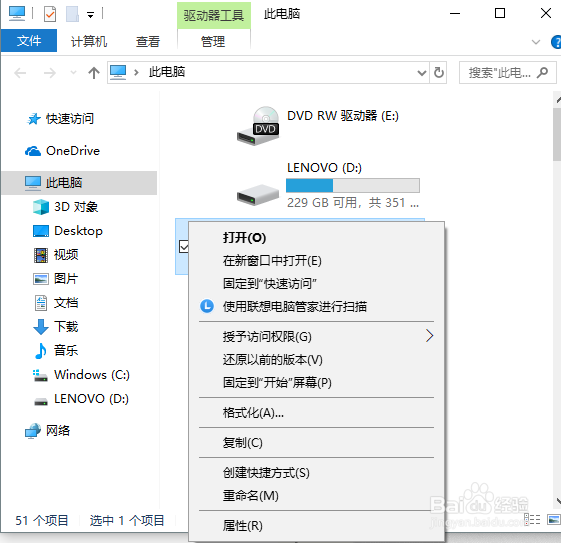Select LENOVO (D:) in the sidebar

coord(81,399)
